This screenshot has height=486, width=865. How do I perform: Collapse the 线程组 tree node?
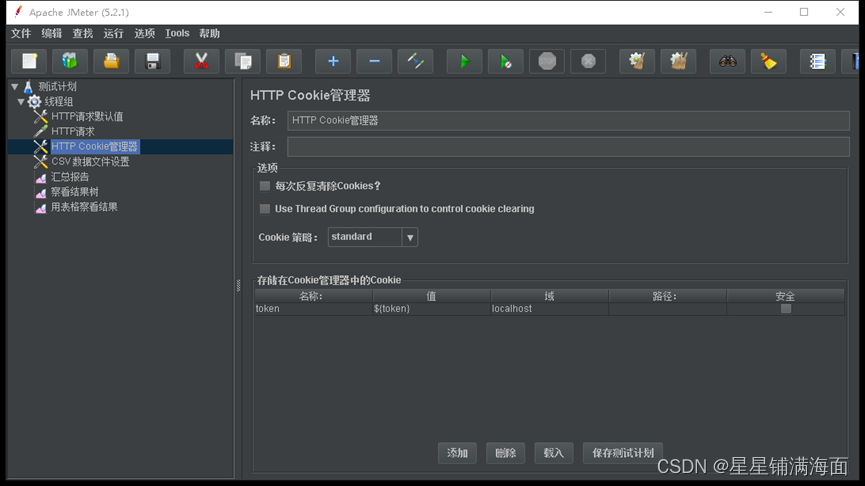pyautogui.click(x=21, y=102)
